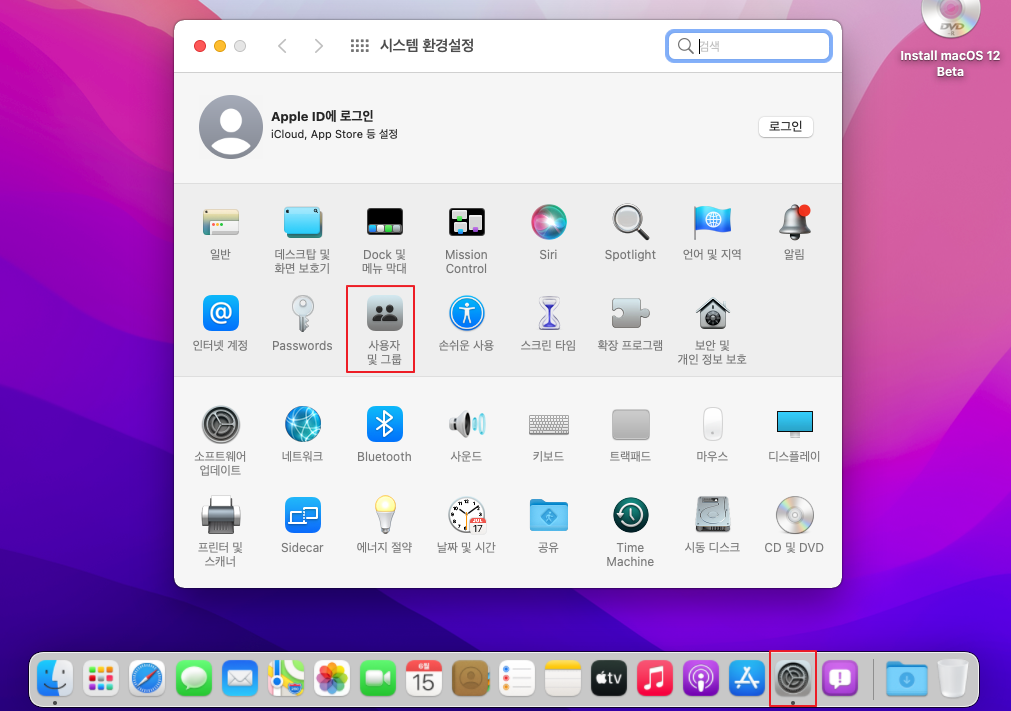Image resolution: width=1011 pixels, height=711 pixels.
Task: Open Mail from the Dock
Action: tap(240, 678)
